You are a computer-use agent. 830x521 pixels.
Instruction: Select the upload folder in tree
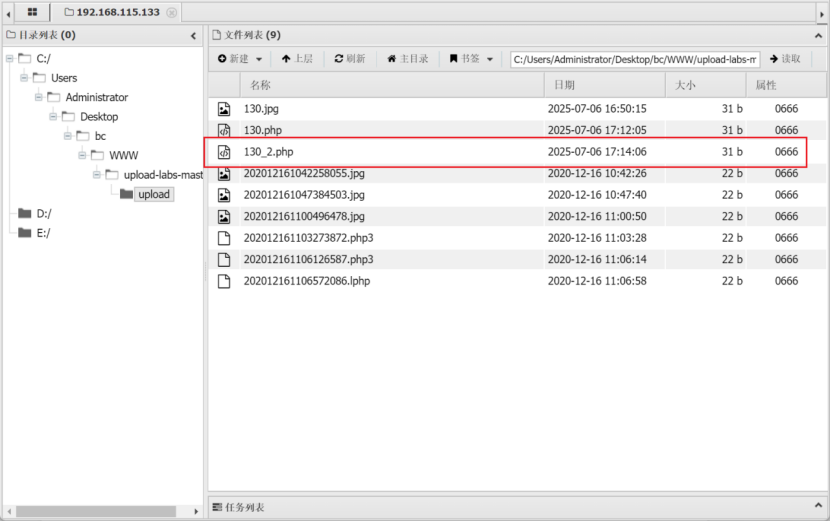pyautogui.click(x=154, y=194)
